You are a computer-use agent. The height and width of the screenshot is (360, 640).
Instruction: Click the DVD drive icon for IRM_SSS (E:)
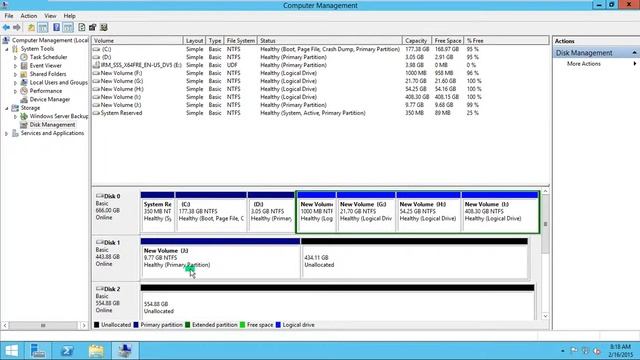click(x=96, y=65)
